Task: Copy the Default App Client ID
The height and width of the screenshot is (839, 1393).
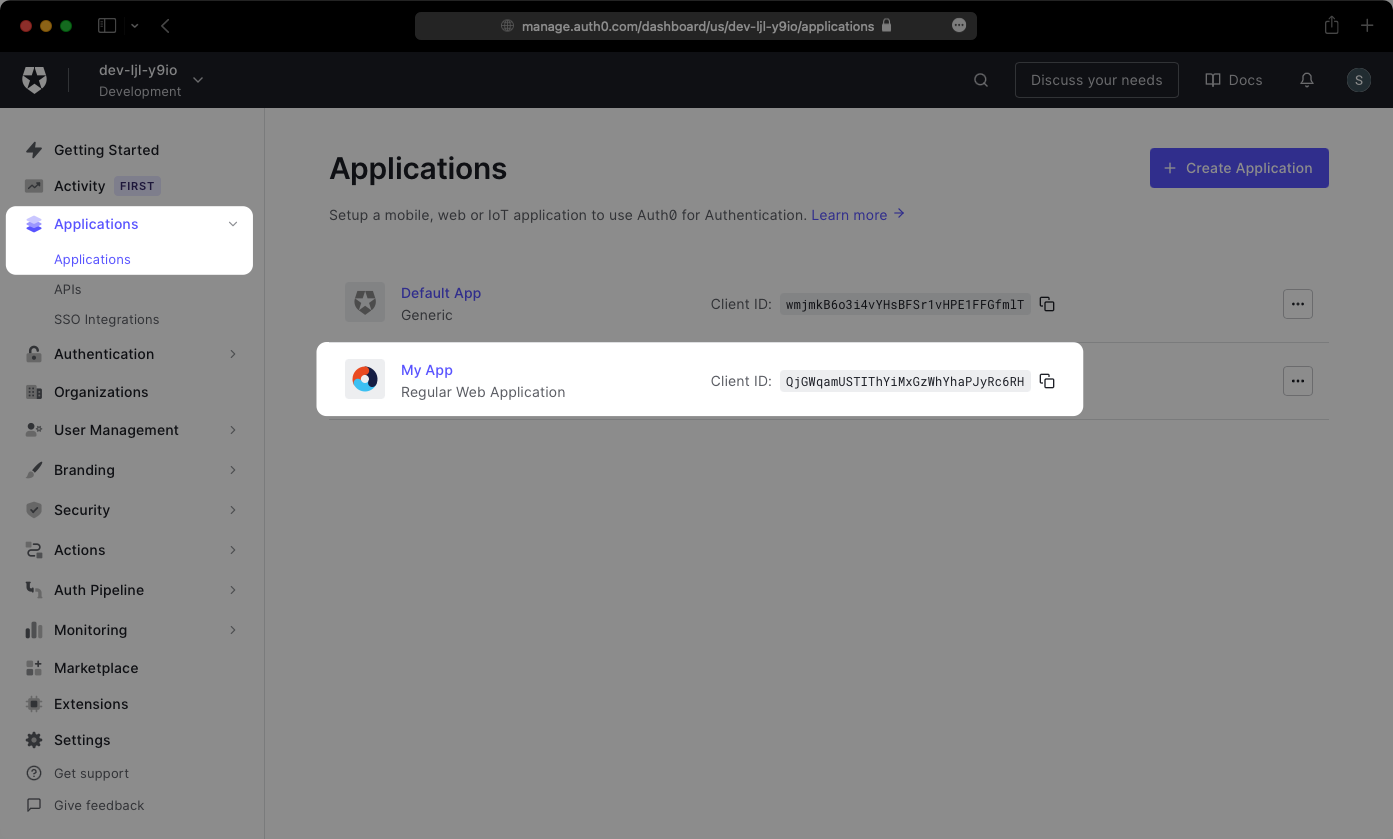Action: [x=1046, y=304]
